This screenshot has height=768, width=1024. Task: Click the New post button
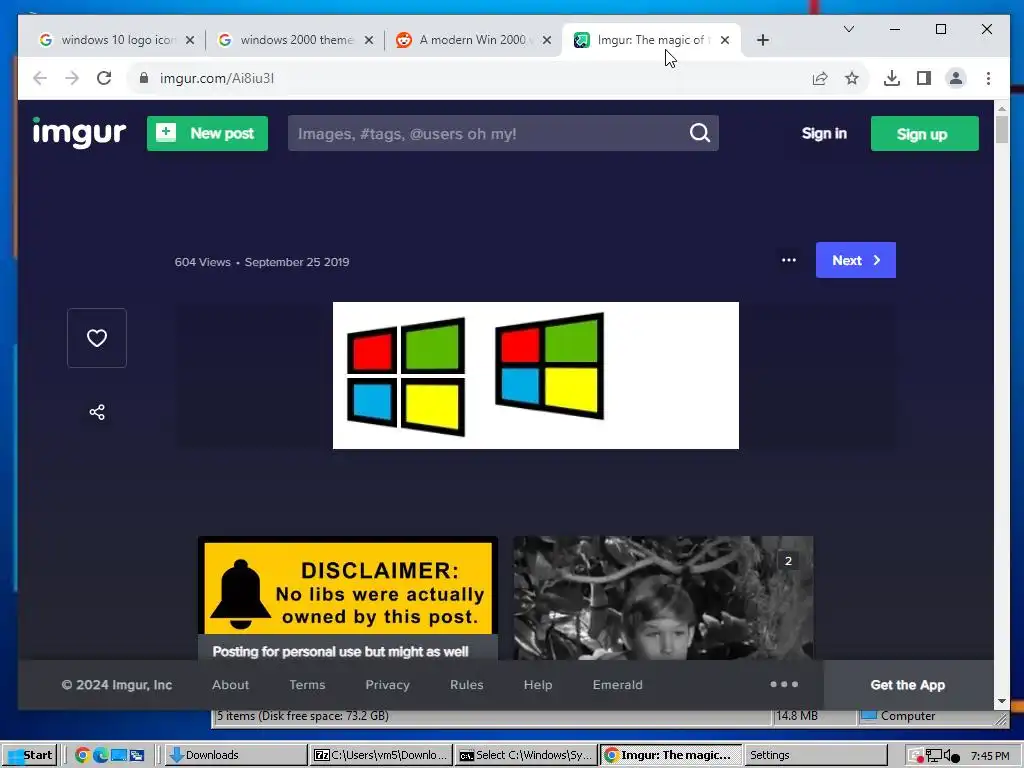click(x=207, y=133)
